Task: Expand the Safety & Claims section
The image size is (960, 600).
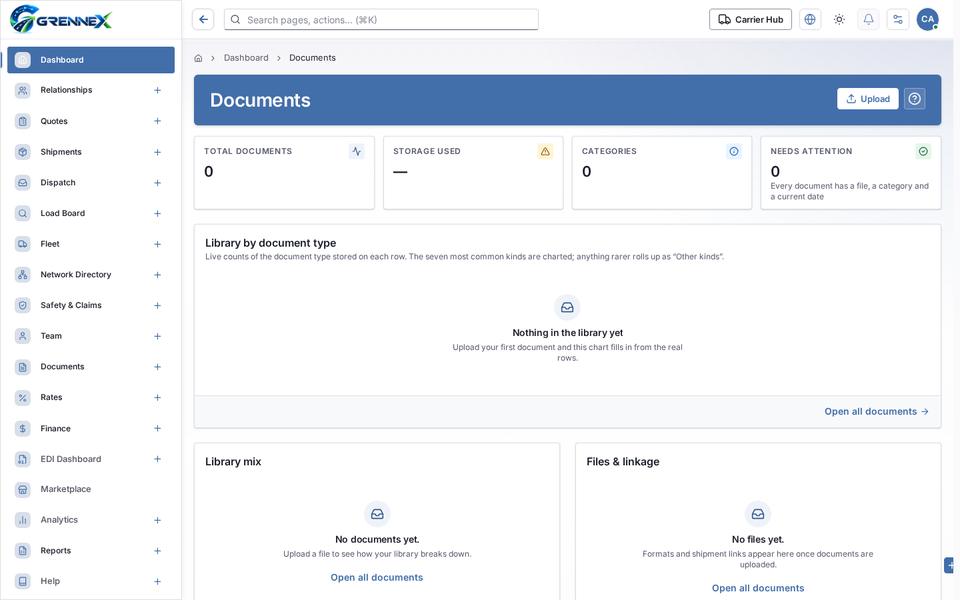Action: click(157, 306)
